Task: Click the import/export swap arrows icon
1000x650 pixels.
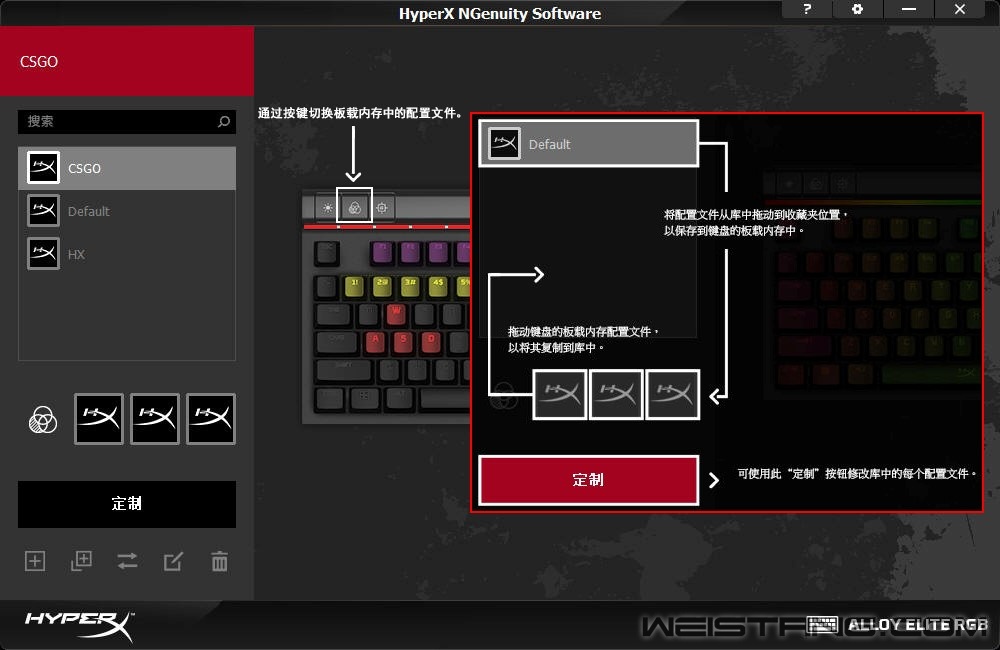Action: (128, 561)
